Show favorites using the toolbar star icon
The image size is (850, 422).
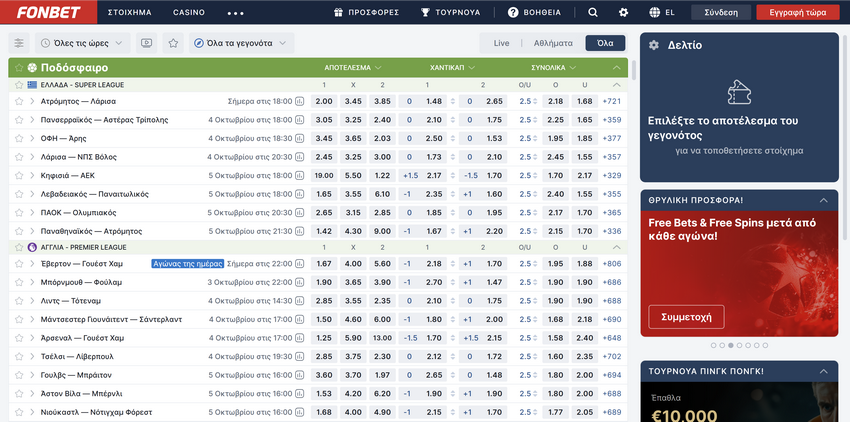[x=173, y=44]
